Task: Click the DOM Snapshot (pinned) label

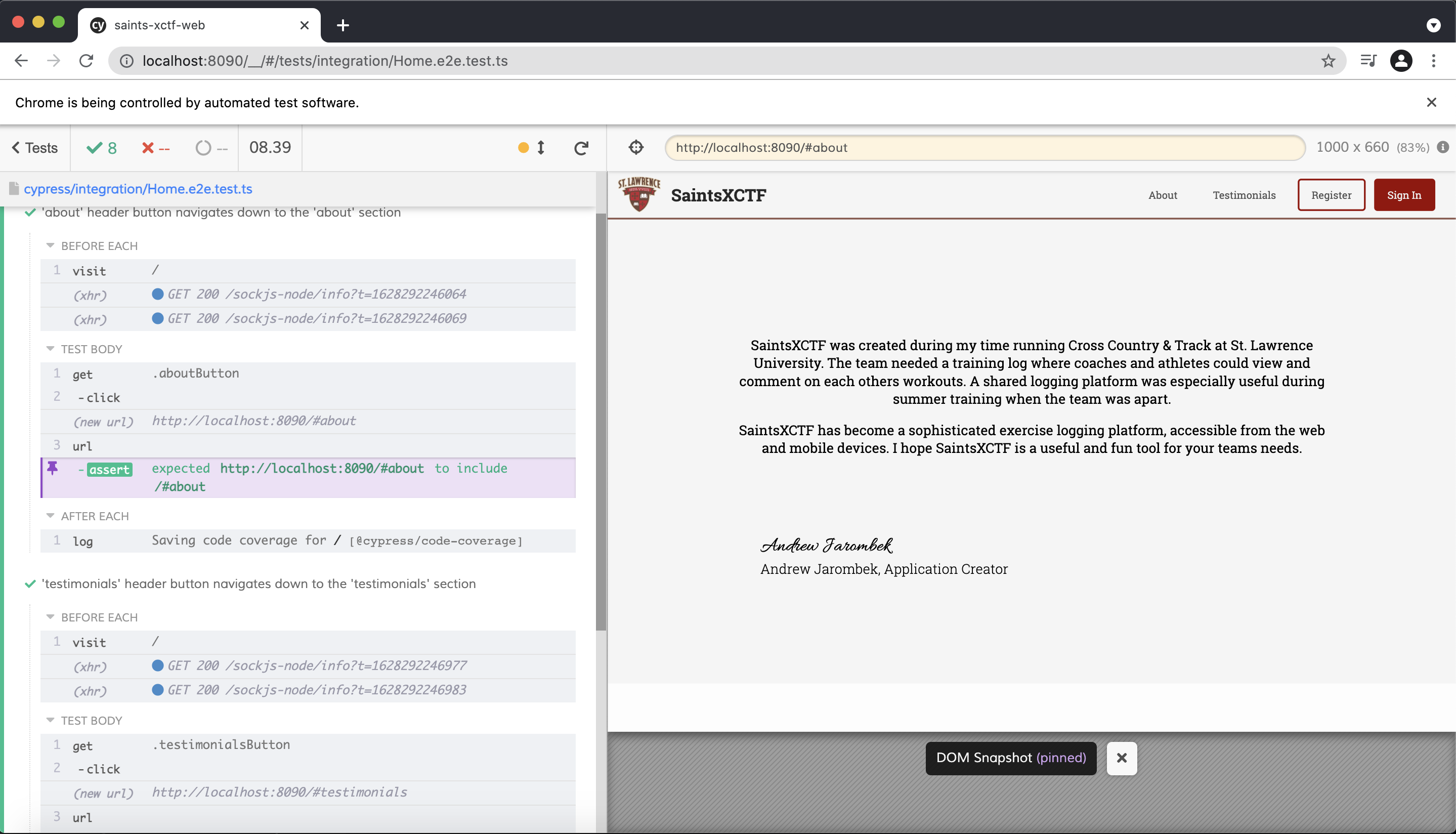Action: [x=1011, y=758]
